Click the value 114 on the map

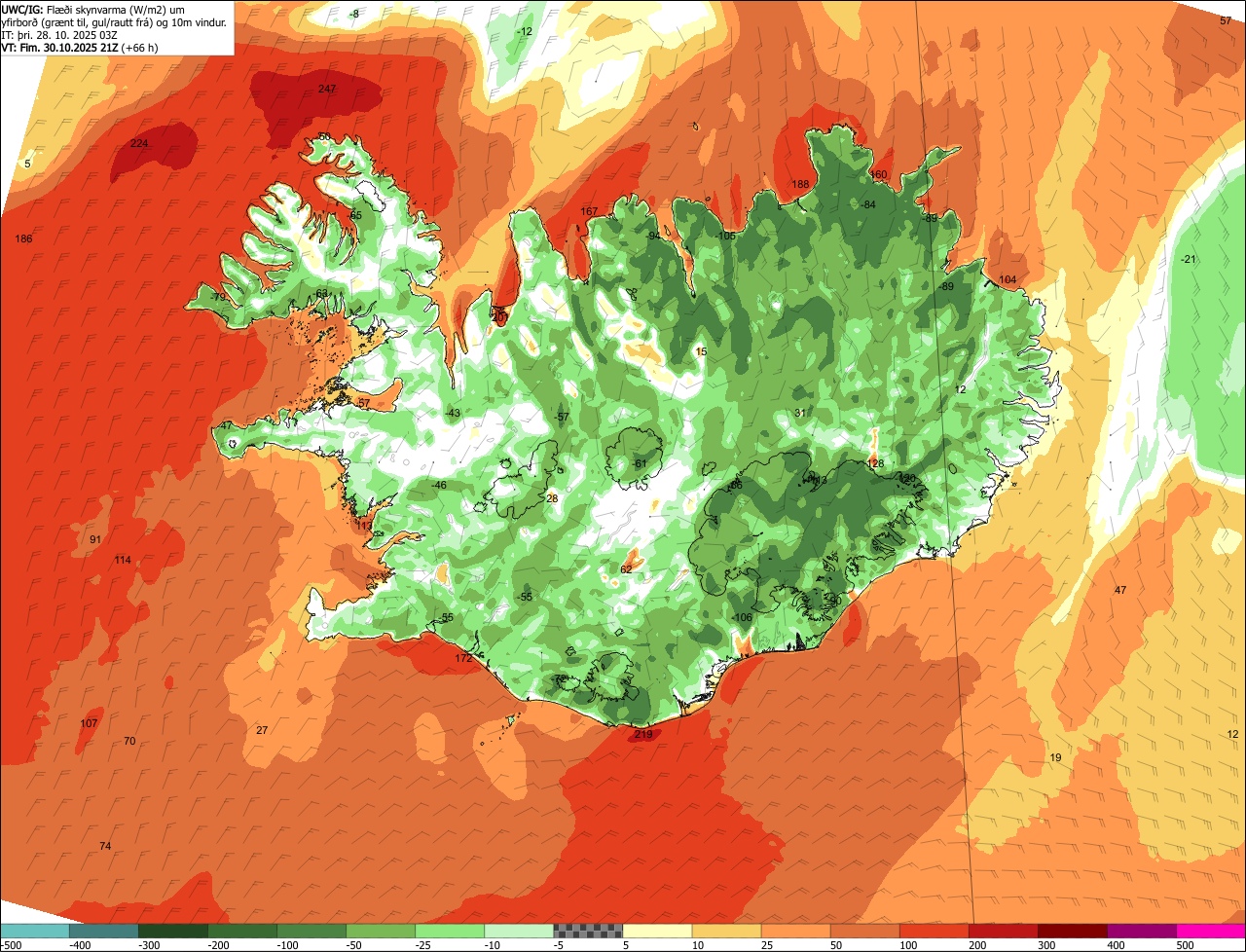click(x=123, y=560)
